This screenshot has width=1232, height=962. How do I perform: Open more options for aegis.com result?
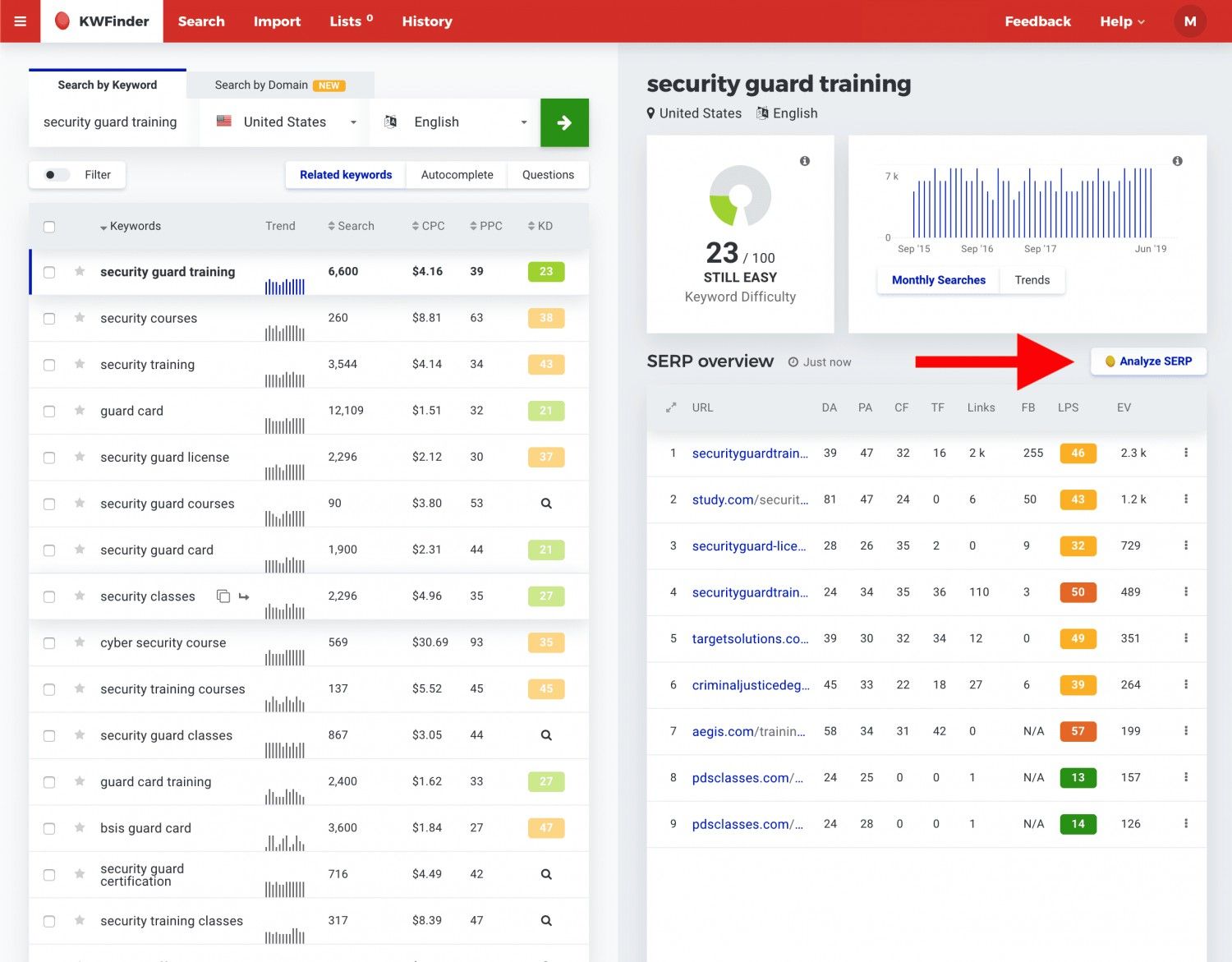tap(1186, 730)
